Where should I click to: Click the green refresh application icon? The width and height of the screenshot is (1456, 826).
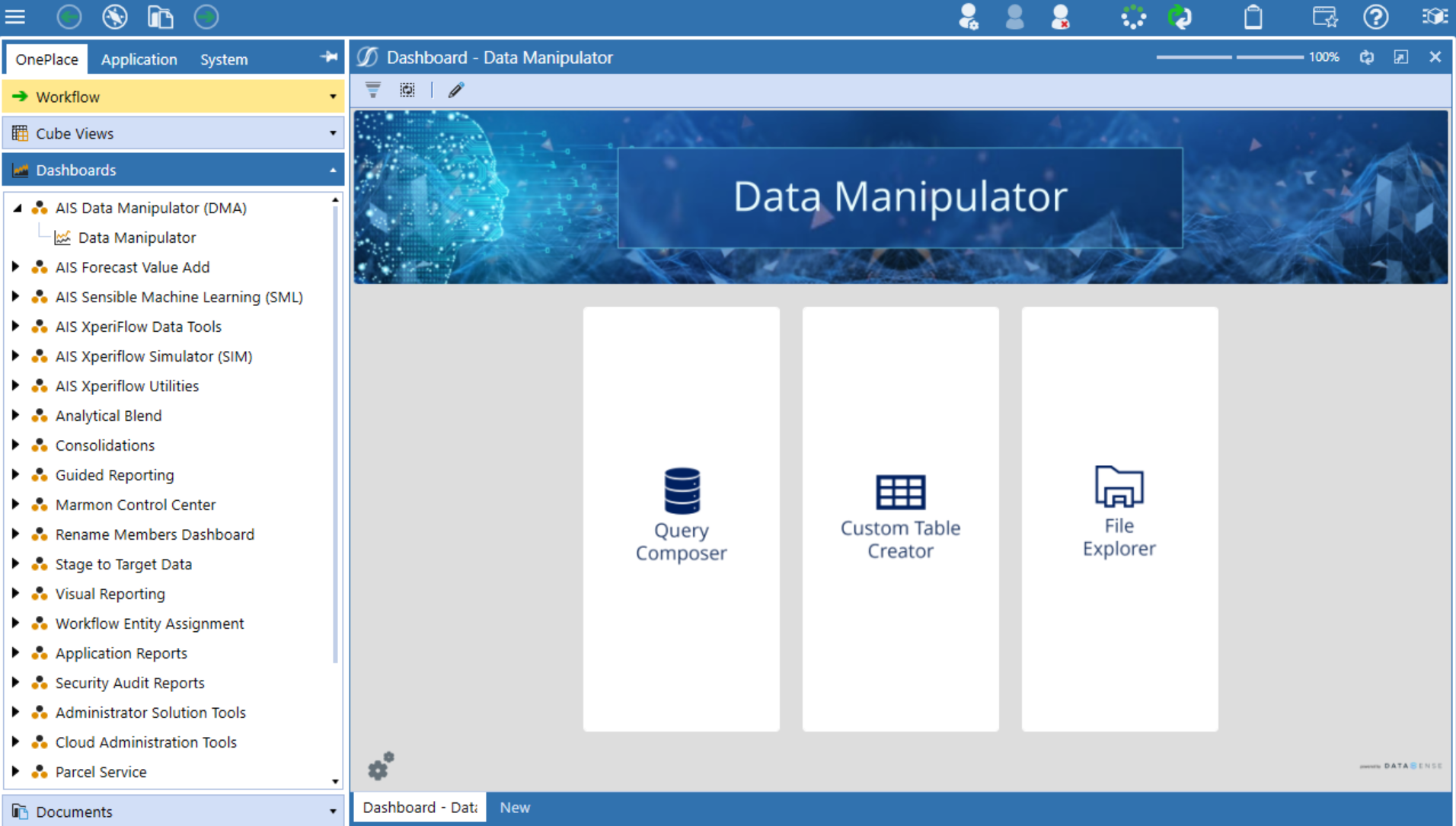(x=1180, y=17)
